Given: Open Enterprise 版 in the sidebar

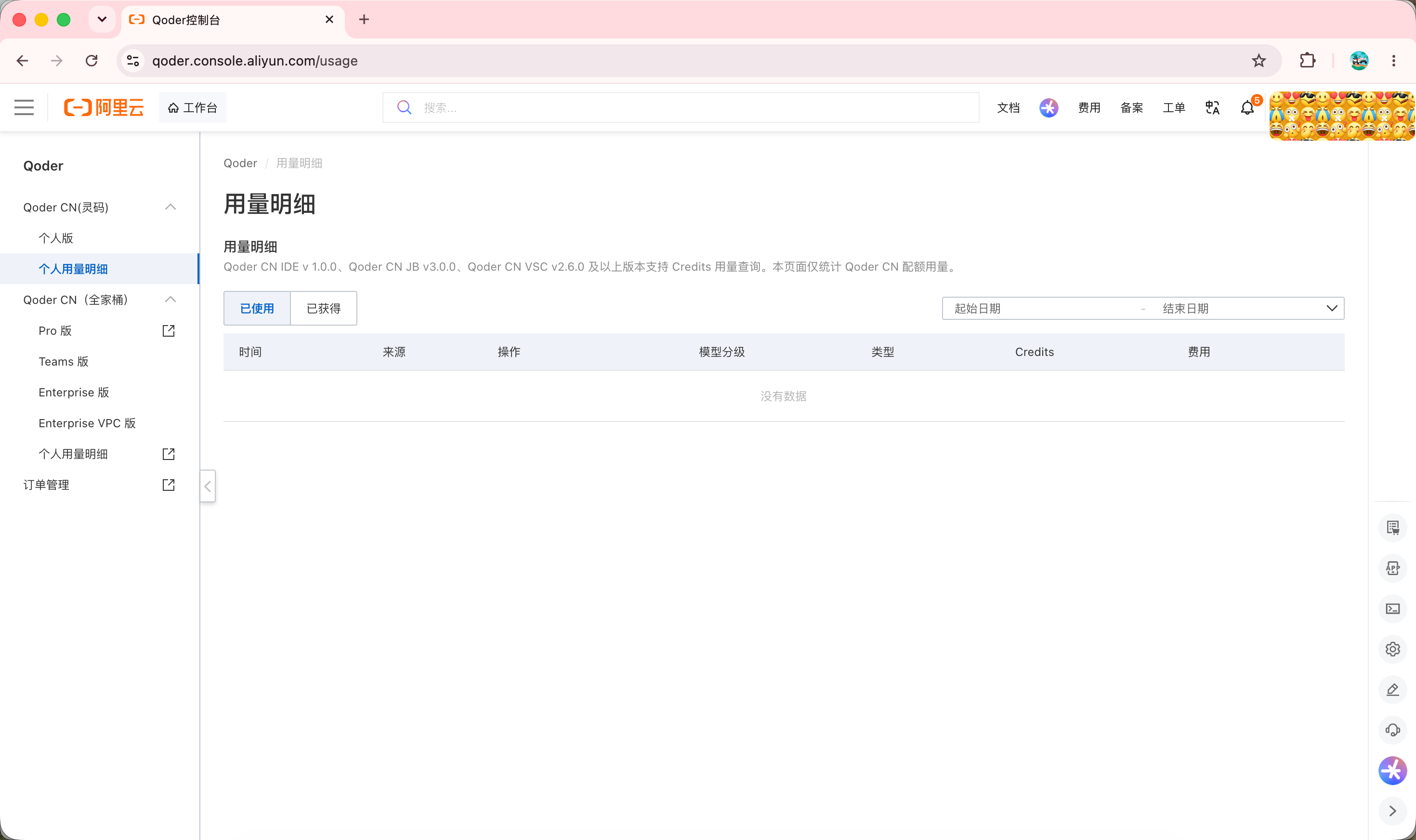Looking at the screenshot, I should coord(74,392).
